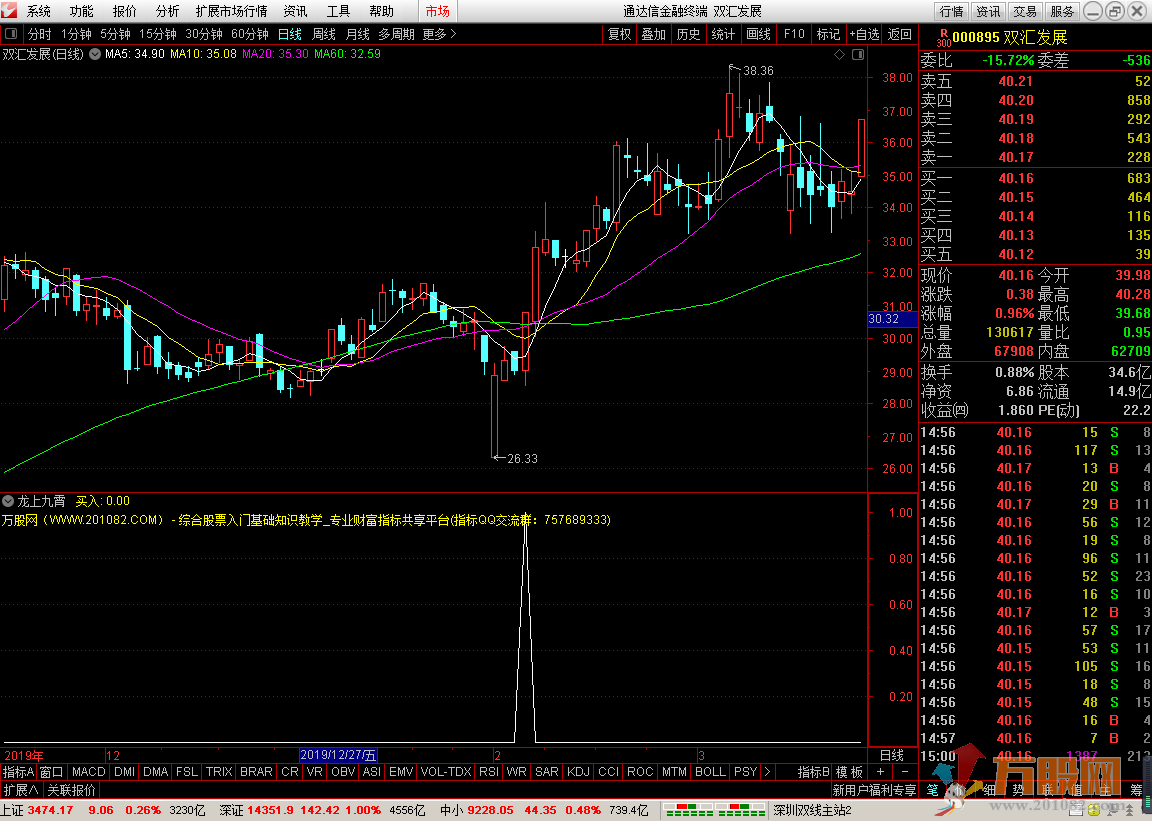Select the MACD indicator tab
The image size is (1152, 822).
89,771
